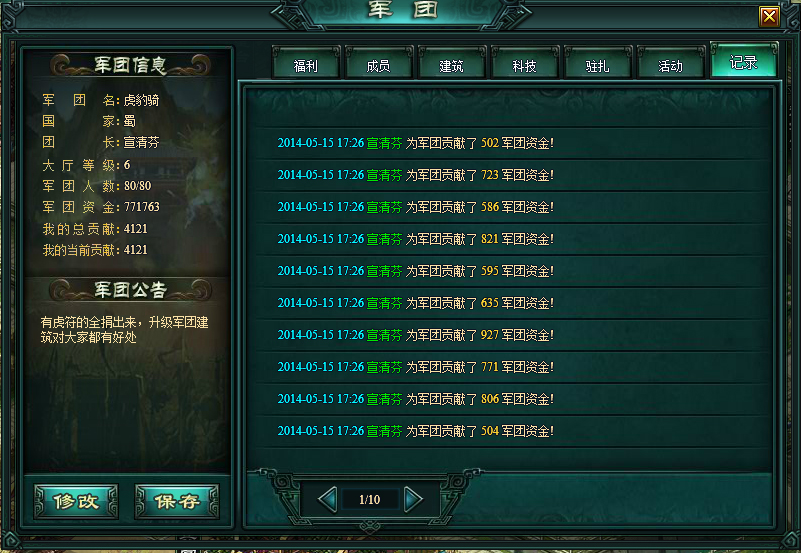Click the 保存 button
801x553 pixels.
click(x=177, y=501)
